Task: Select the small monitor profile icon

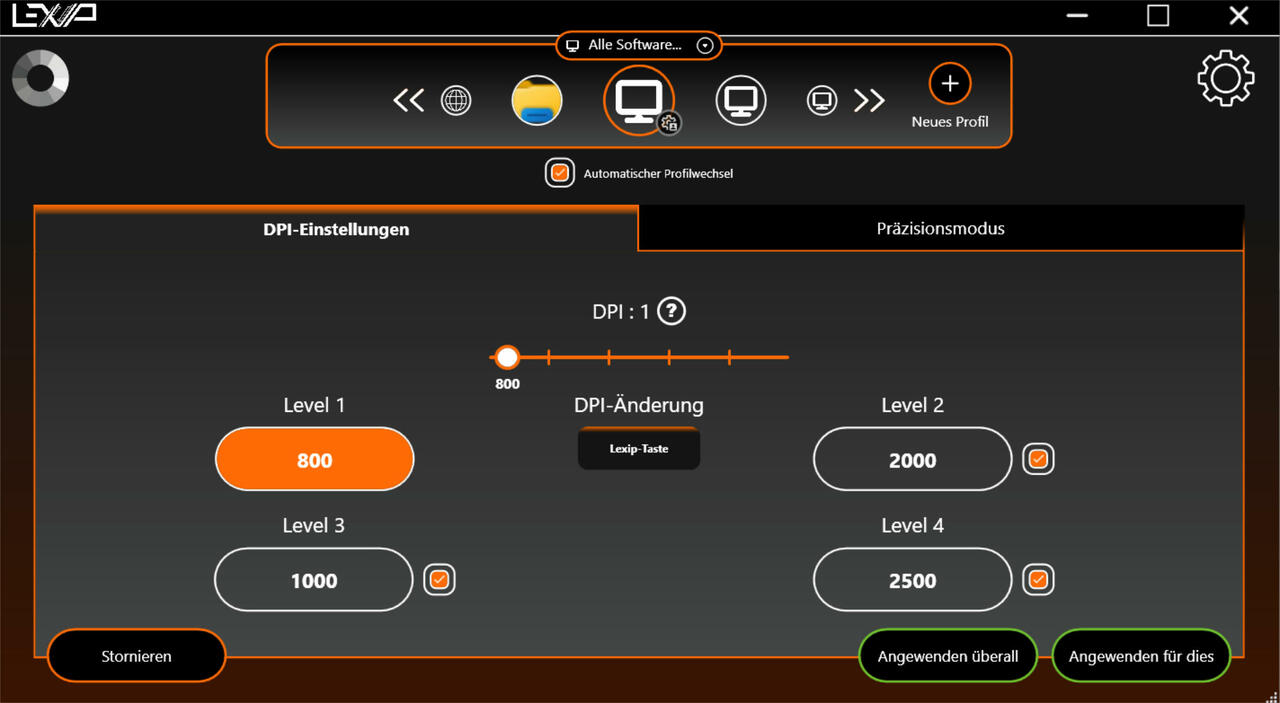Action: point(822,100)
